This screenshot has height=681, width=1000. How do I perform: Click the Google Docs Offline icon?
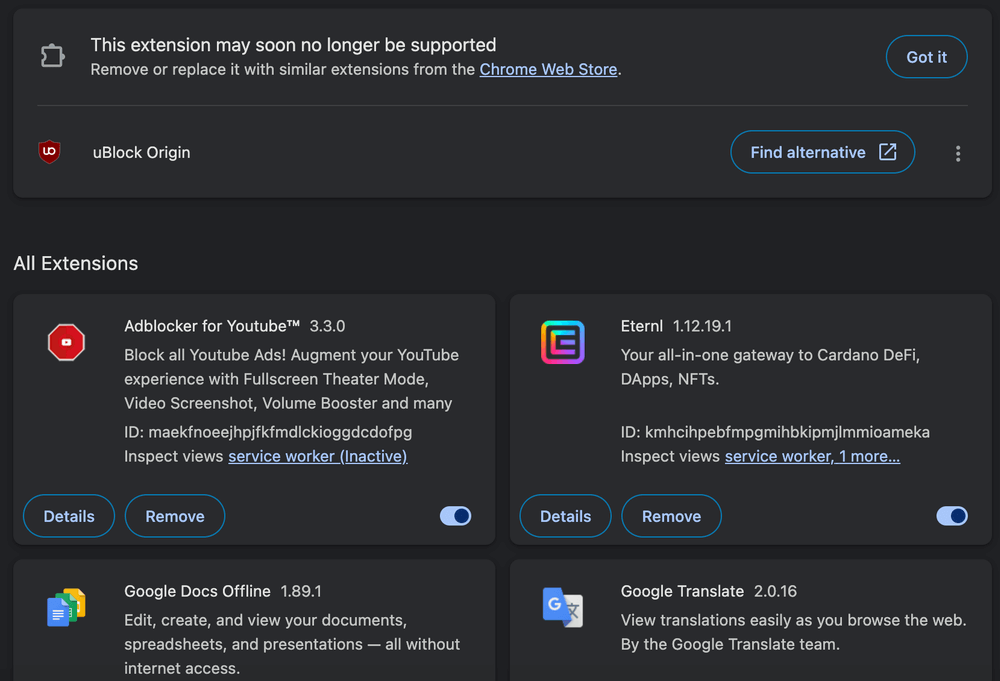[65, 606]
